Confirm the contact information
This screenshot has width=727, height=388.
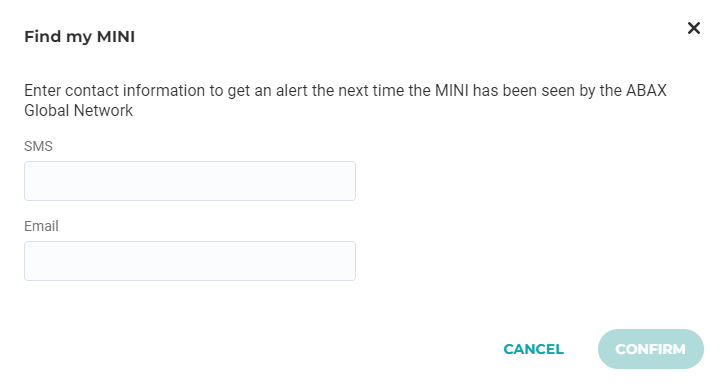tap(650, 349)
